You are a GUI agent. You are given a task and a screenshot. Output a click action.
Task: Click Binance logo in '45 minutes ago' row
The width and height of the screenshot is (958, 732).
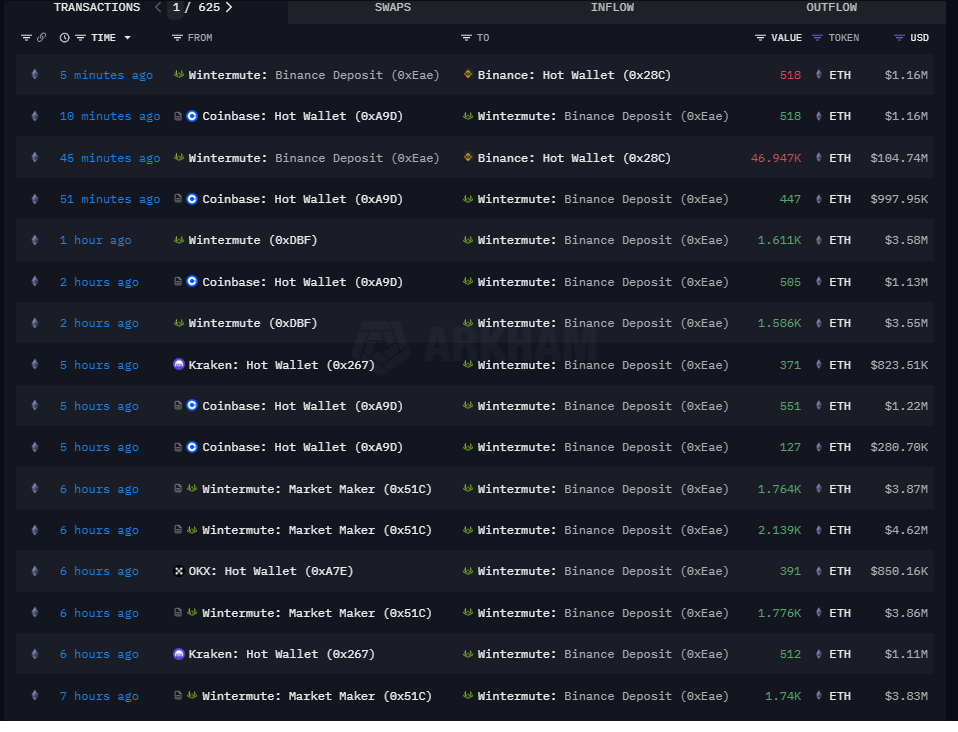click(x=468, y=158)
